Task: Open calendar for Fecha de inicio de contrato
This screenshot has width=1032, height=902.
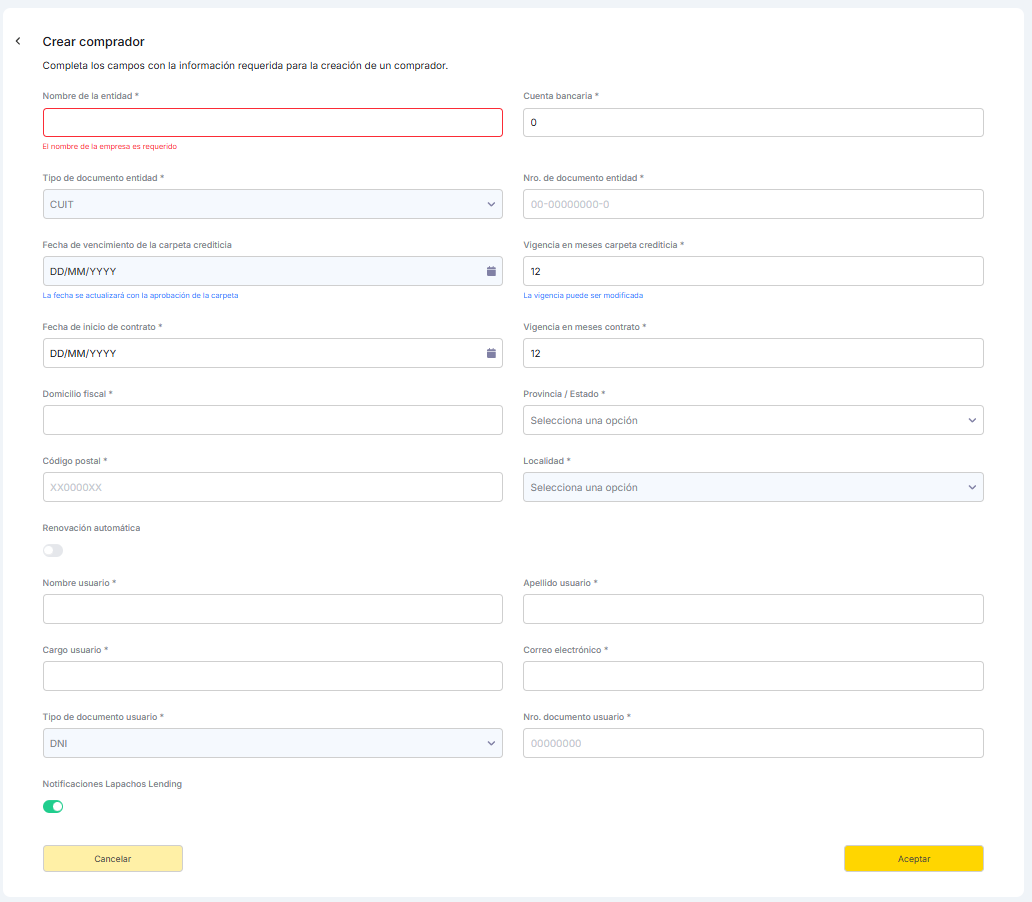Action: coord(491,353)
